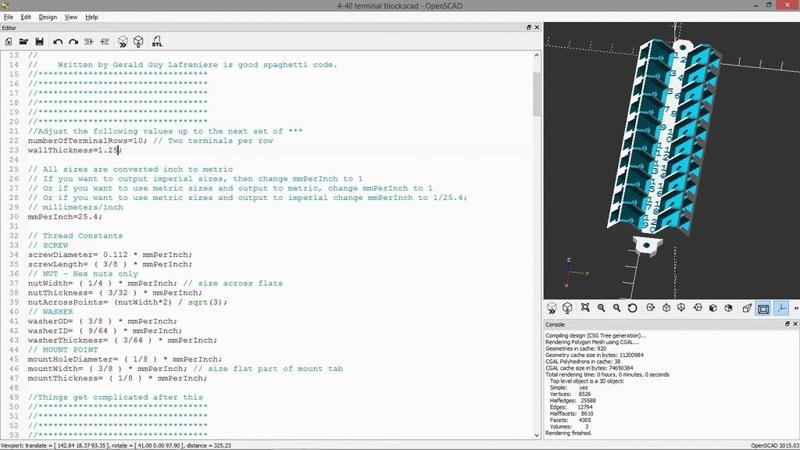Click Render icon in the viewer toolbar
The width and height of the screenshot is (800, 450).
(567, 308)
